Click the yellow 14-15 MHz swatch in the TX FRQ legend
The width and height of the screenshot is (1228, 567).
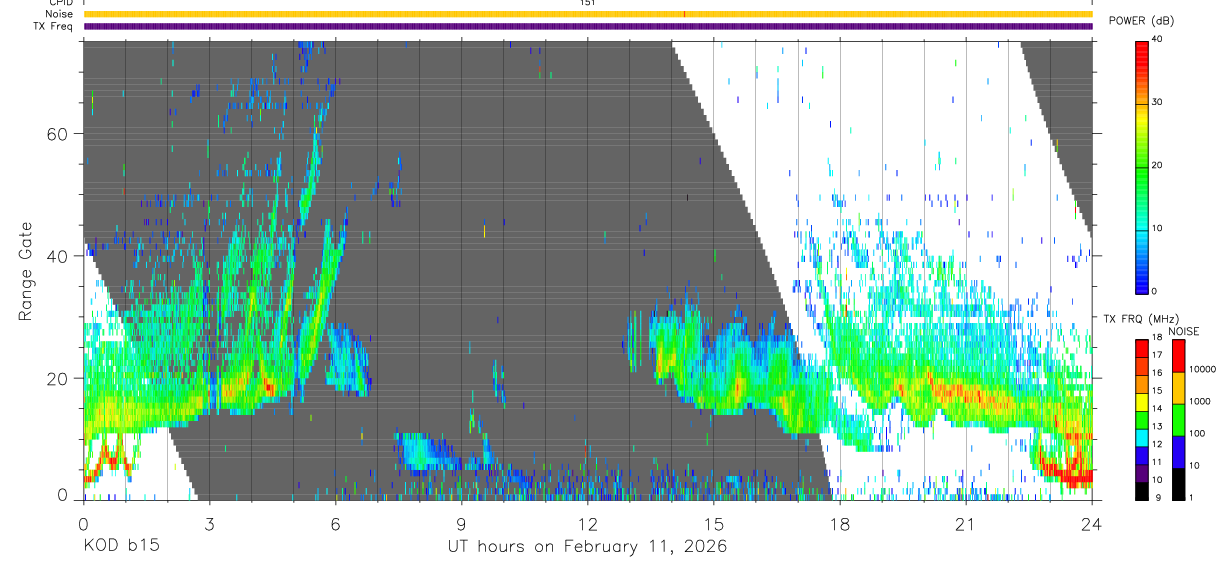tap(1141, 402)
